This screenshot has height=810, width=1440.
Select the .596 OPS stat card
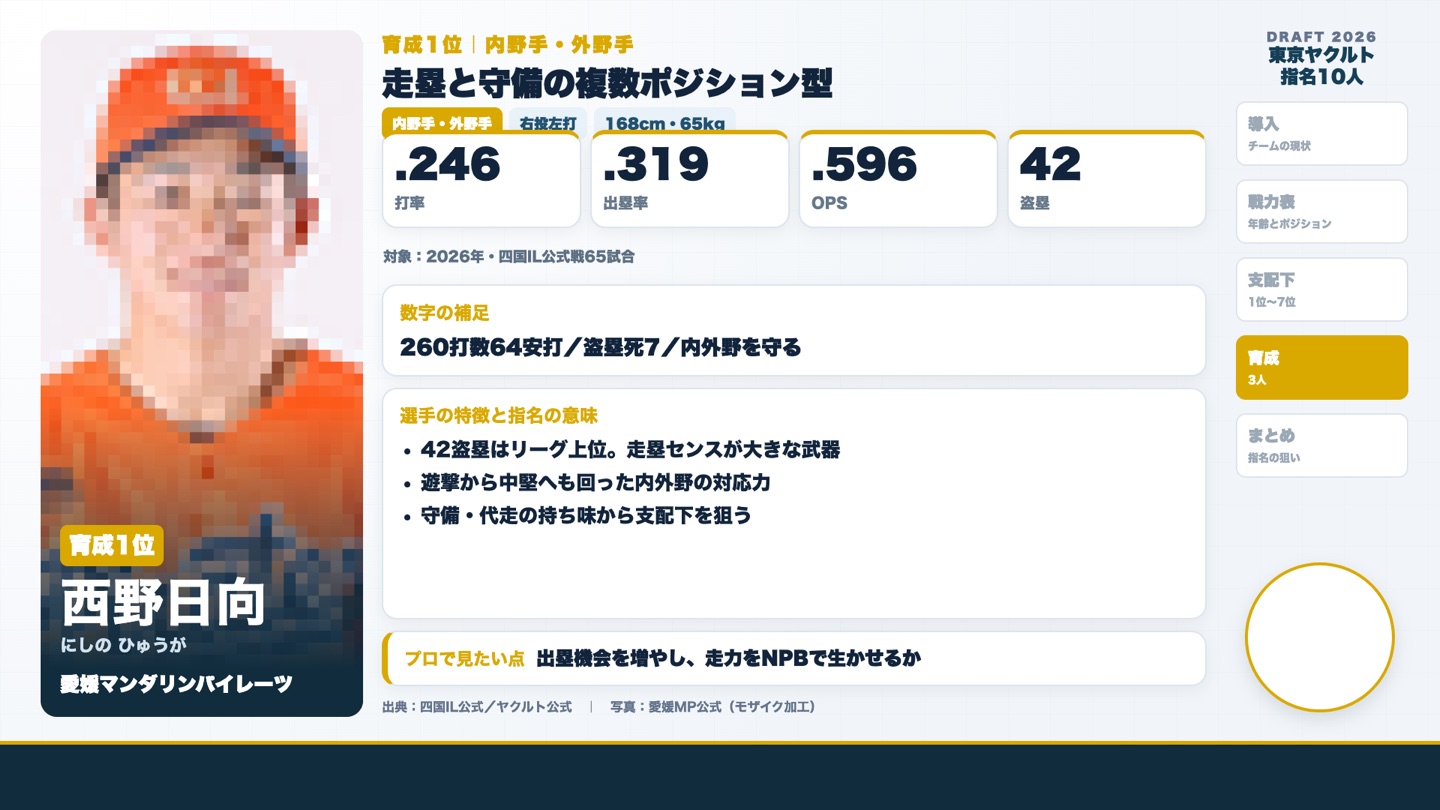coord(898,179)
